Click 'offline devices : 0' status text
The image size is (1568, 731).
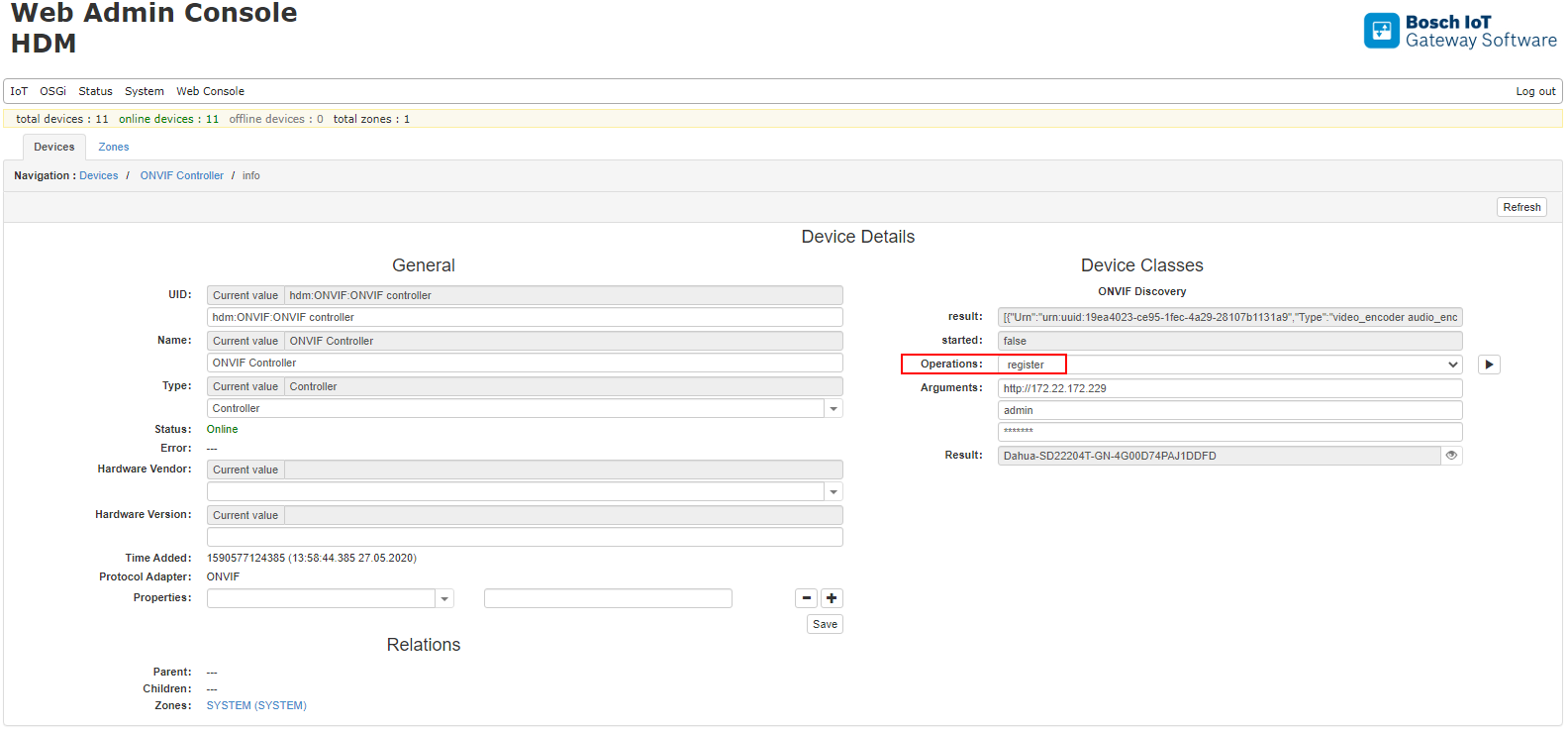pos(276,119)
